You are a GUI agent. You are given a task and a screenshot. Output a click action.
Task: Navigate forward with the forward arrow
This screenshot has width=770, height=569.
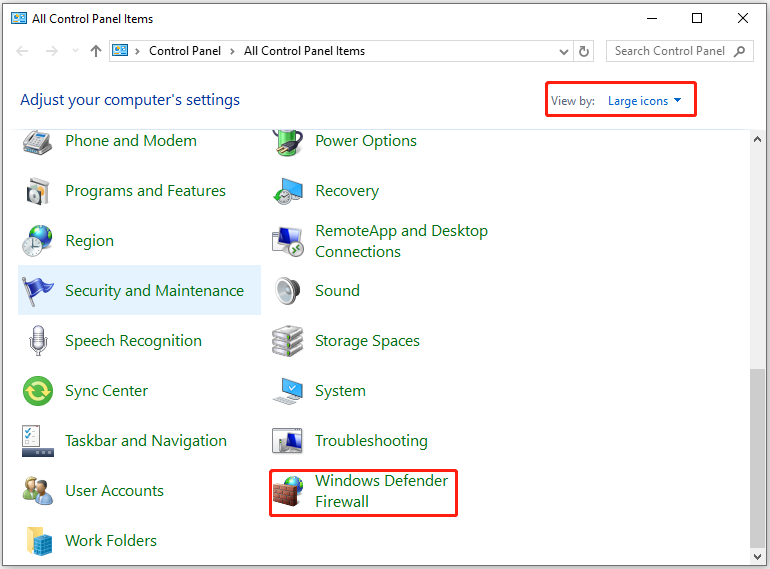(52, 51)
